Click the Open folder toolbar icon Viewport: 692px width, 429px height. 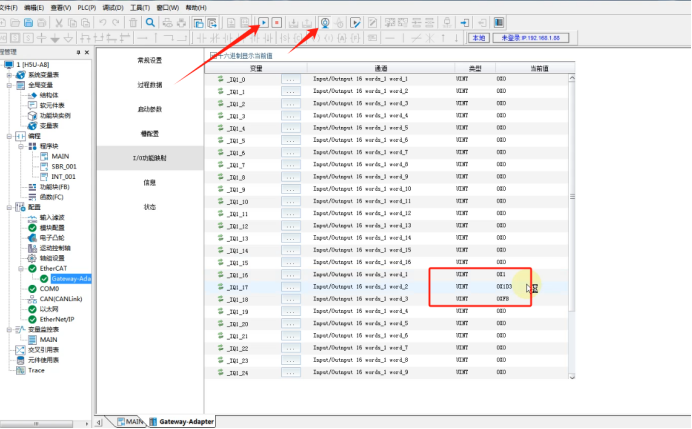point(15,23)
